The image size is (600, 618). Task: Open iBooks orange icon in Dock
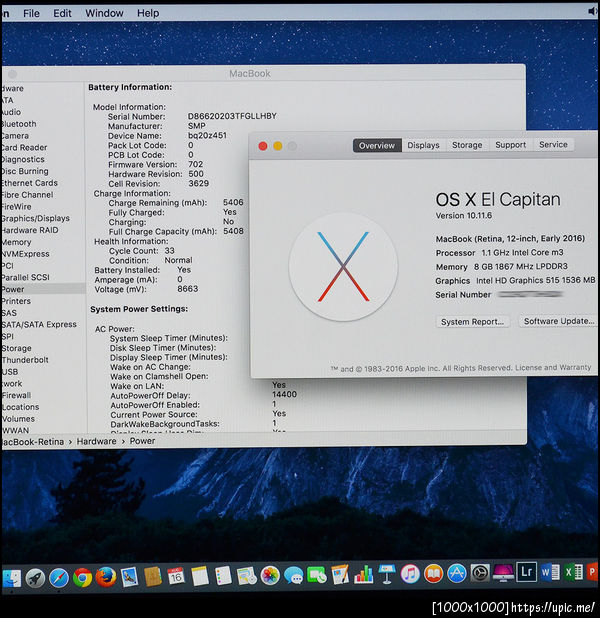point(434,573)
